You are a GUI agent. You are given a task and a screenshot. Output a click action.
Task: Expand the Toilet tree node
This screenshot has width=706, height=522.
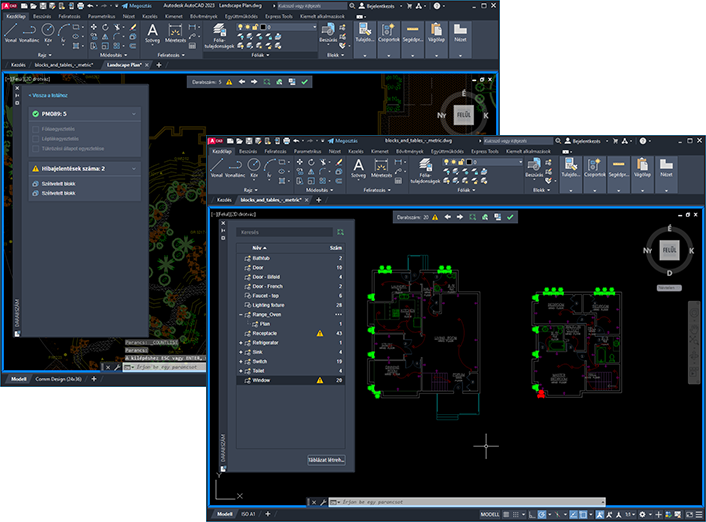(241, 371)
